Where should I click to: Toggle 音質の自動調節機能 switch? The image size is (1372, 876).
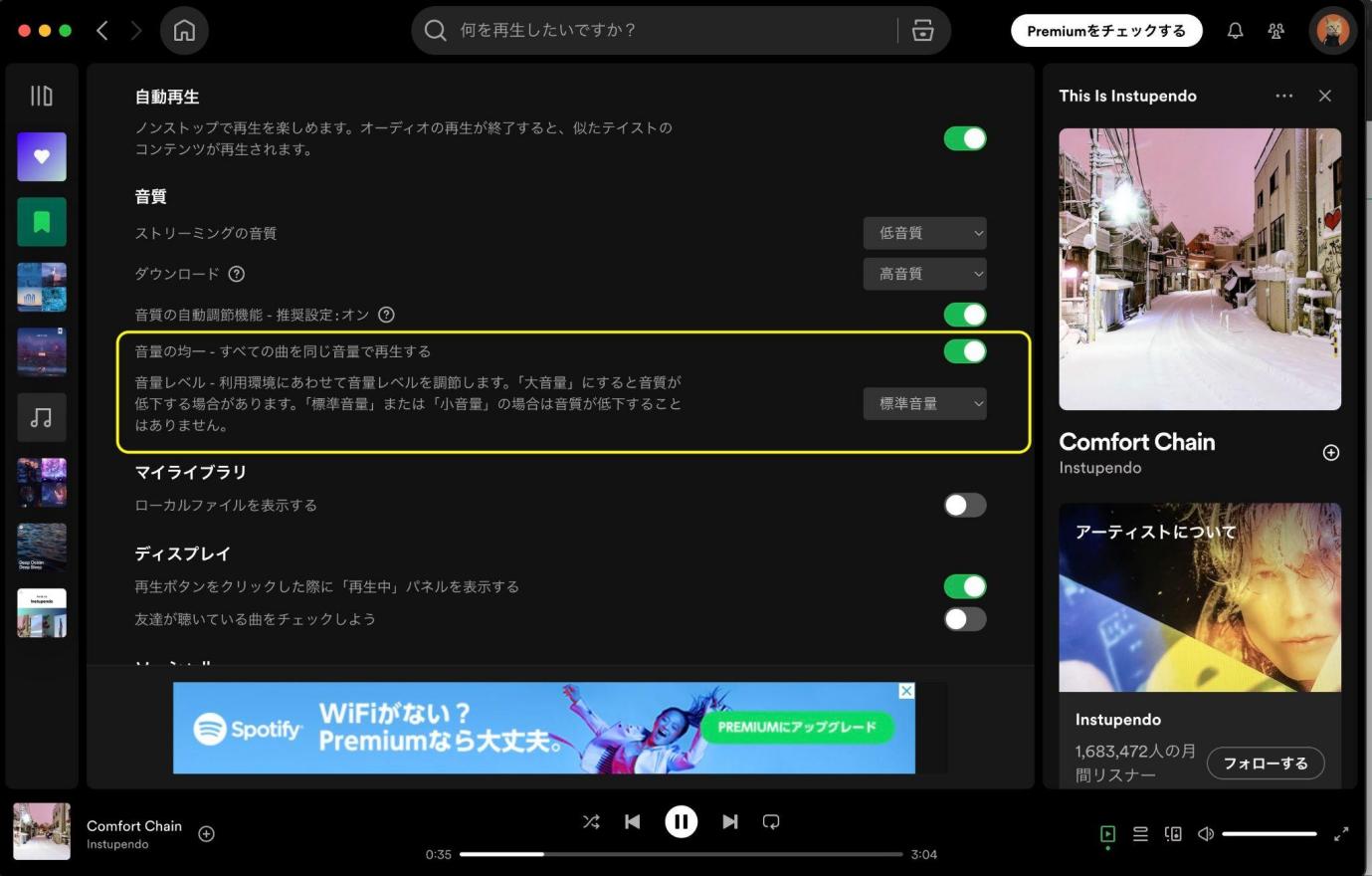click(x=965, y=315)
